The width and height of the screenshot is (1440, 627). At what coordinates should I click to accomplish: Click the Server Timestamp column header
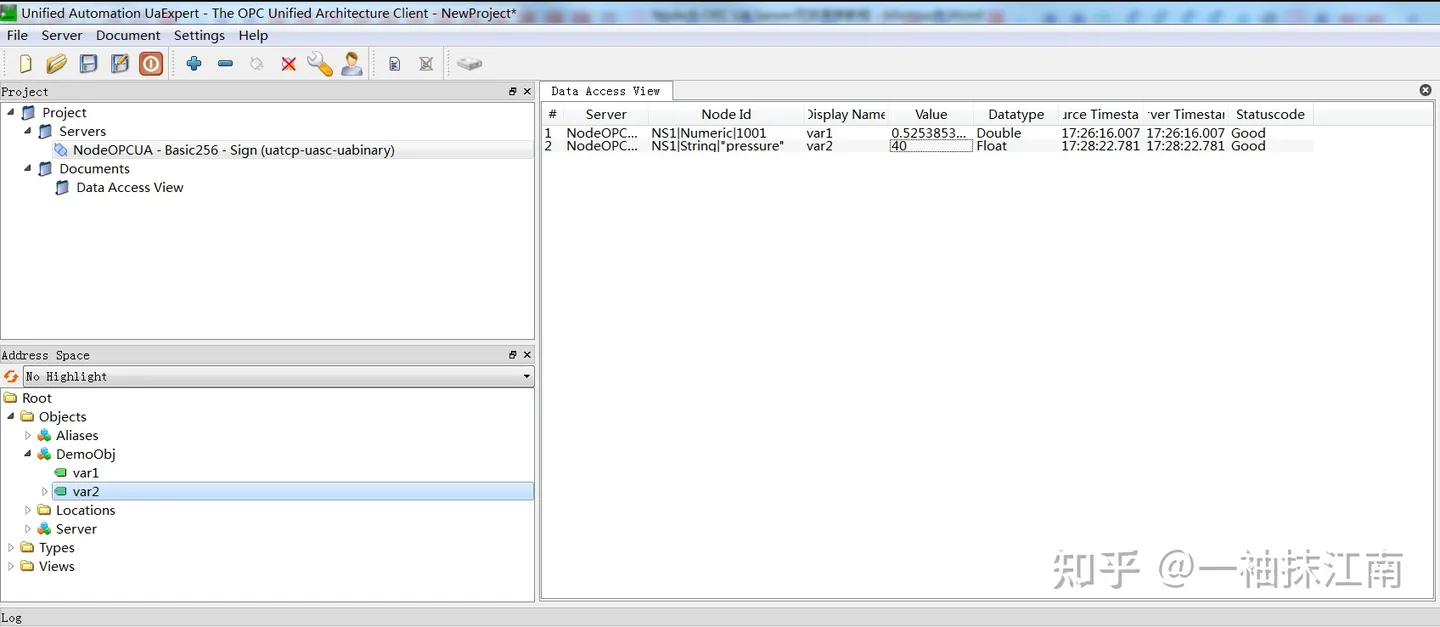(x=1186, y=114)
